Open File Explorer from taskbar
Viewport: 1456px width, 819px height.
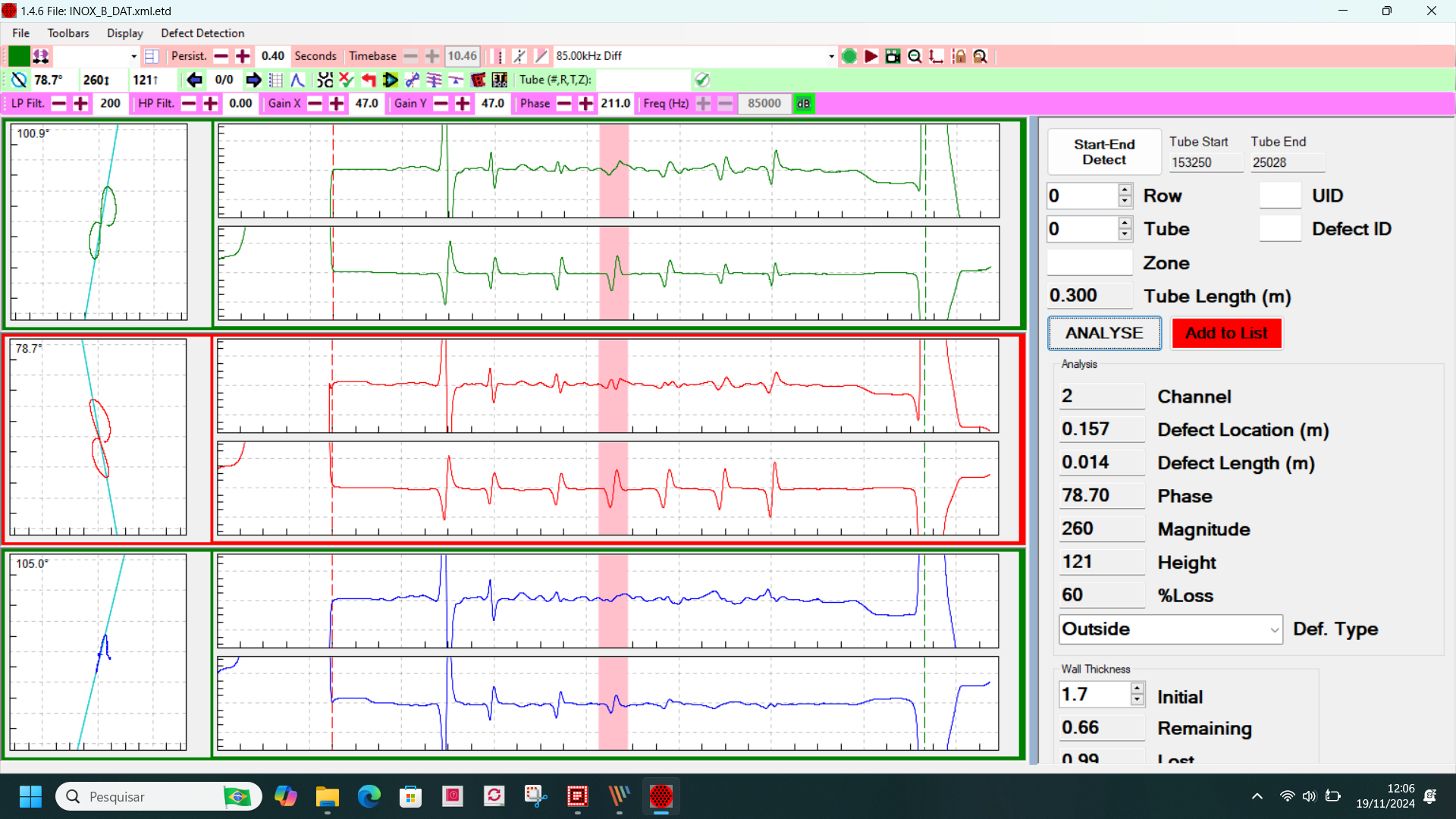(328, 796)
